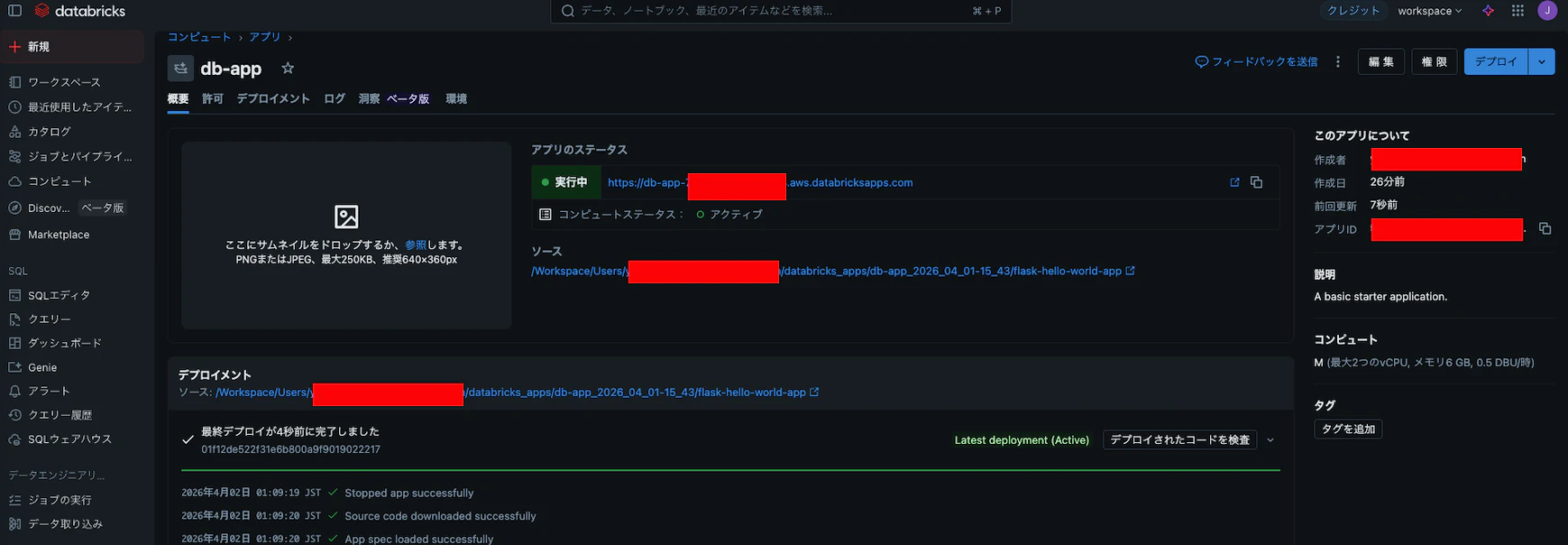Image resolution: width=1568 pixels, height=545 pixels.
Task: Open the user avatar J menu
Action: point(1547,11)
